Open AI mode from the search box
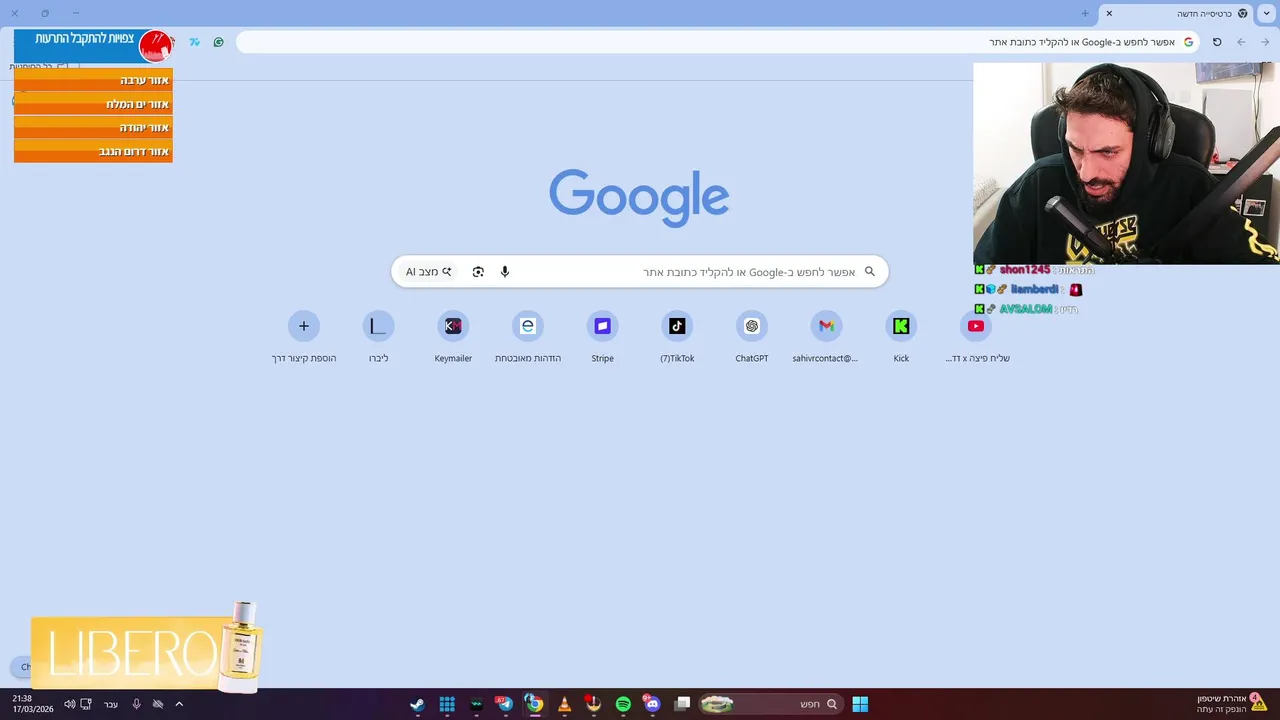1280x720 pixels. pyautogui.click(x=429, y=272)
